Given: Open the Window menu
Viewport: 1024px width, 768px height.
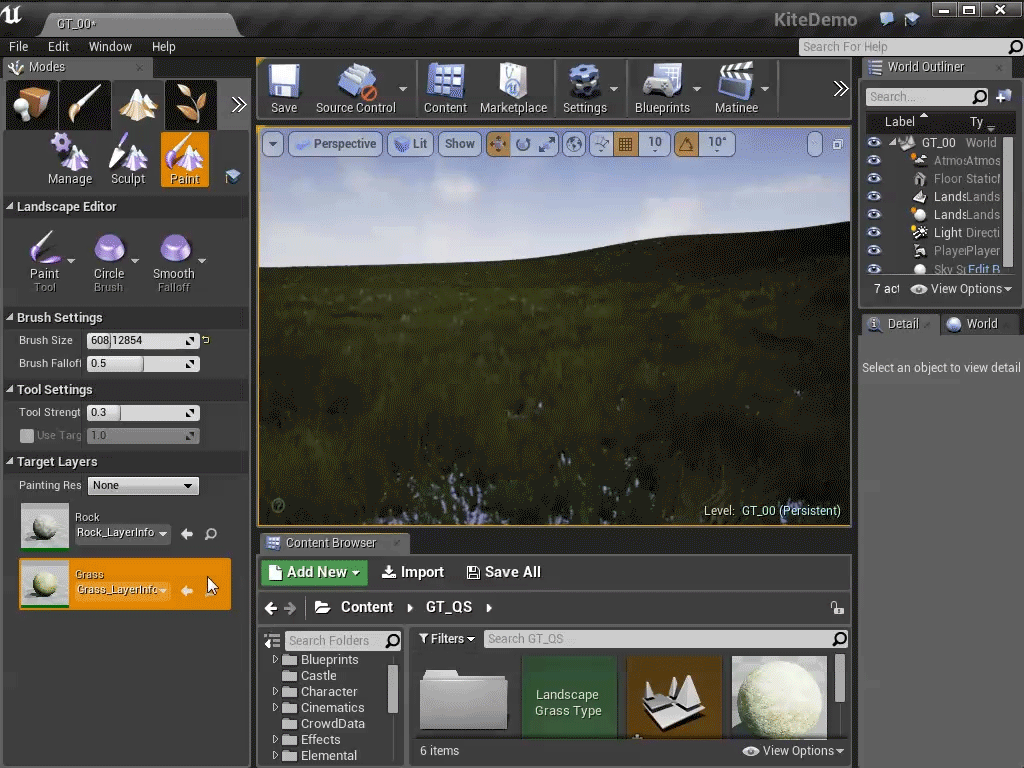Looking at the screenshot, I should [110, 47].
